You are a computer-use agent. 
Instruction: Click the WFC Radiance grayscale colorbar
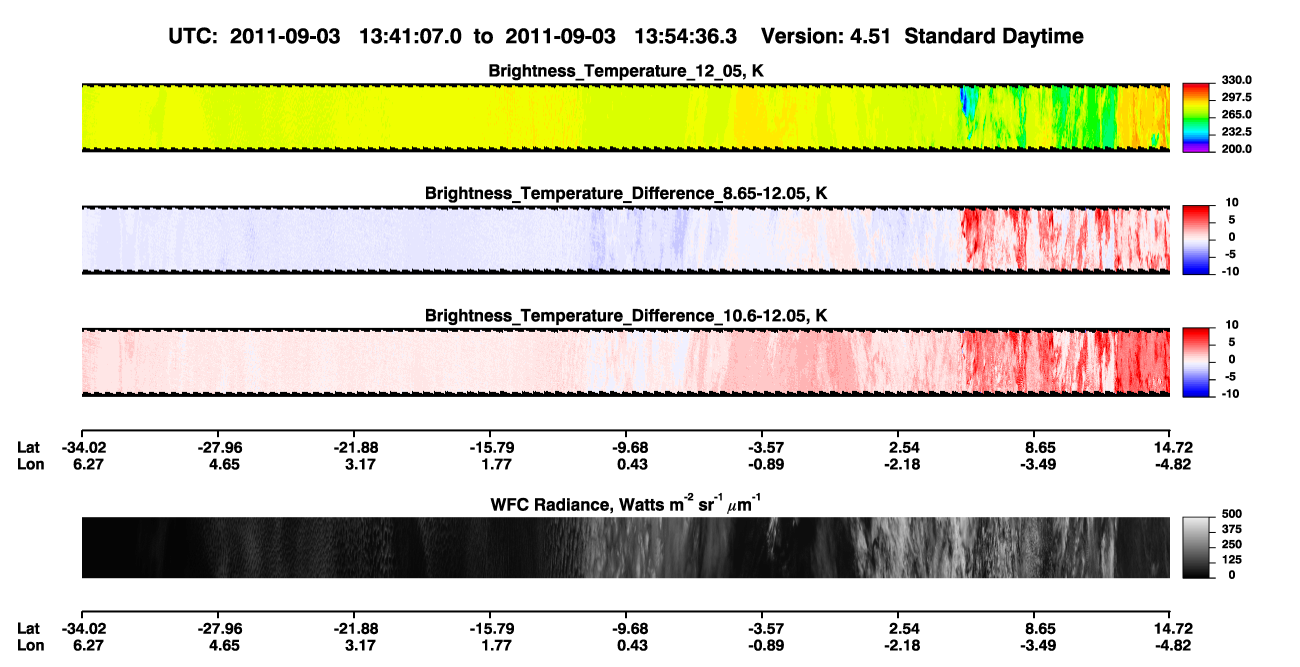[1196, 547]
